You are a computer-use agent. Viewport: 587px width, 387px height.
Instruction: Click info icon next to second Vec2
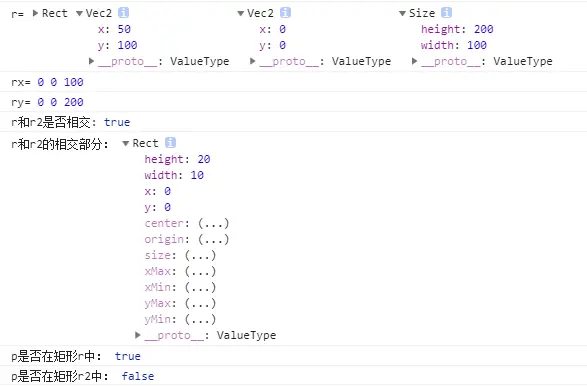285,13
